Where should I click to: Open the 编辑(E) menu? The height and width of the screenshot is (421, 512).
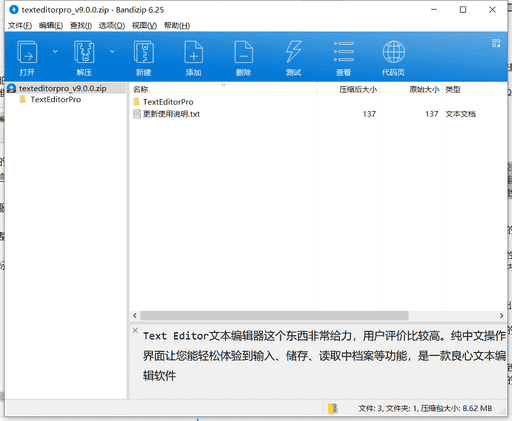[x=51, y=26]
